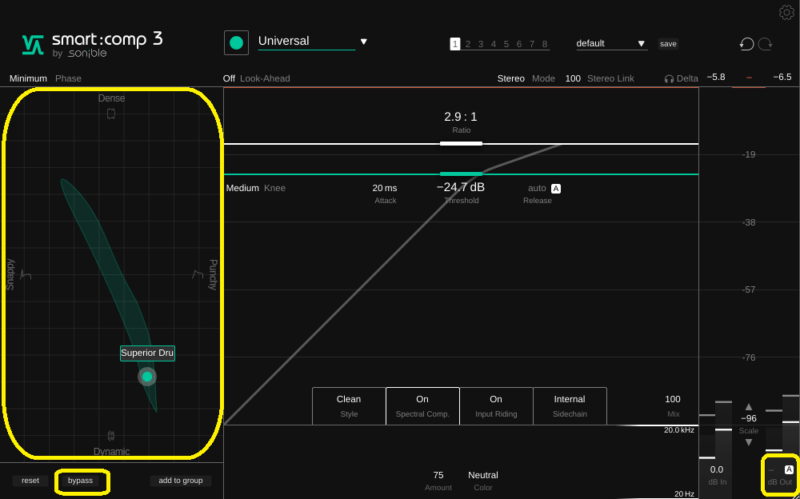Click the green learn circle button
Viewport: 800px width, 499px height.
coord(236,43)
